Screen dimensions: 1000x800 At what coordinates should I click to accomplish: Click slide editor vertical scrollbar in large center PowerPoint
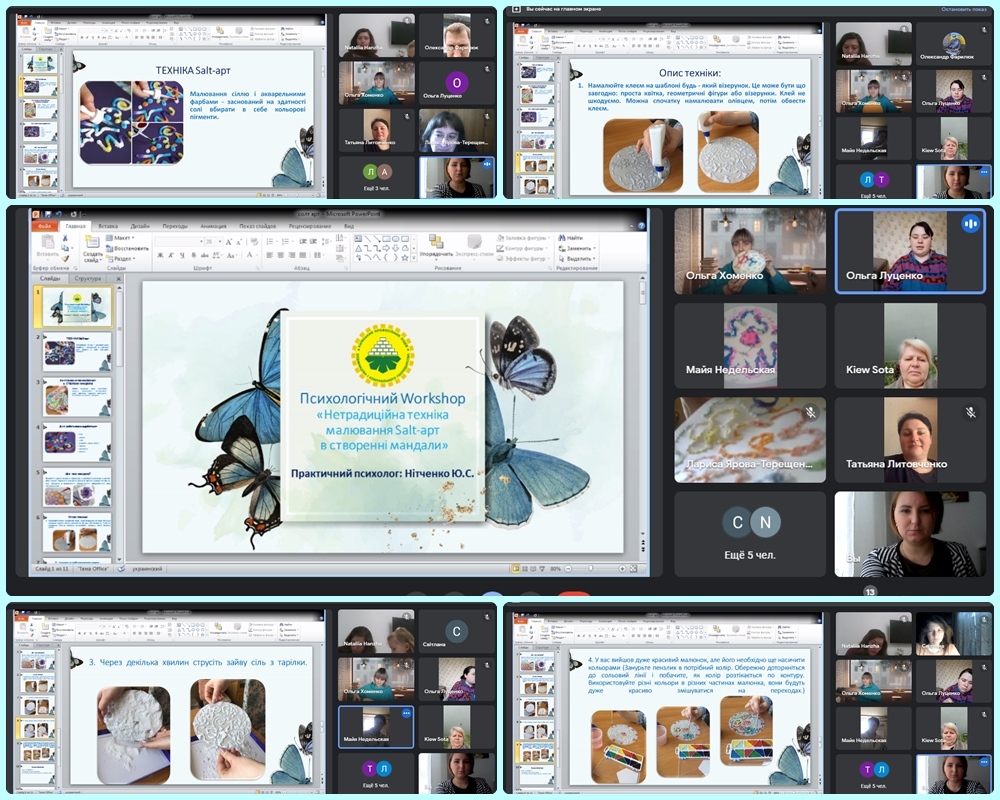(x=642, y=295)
